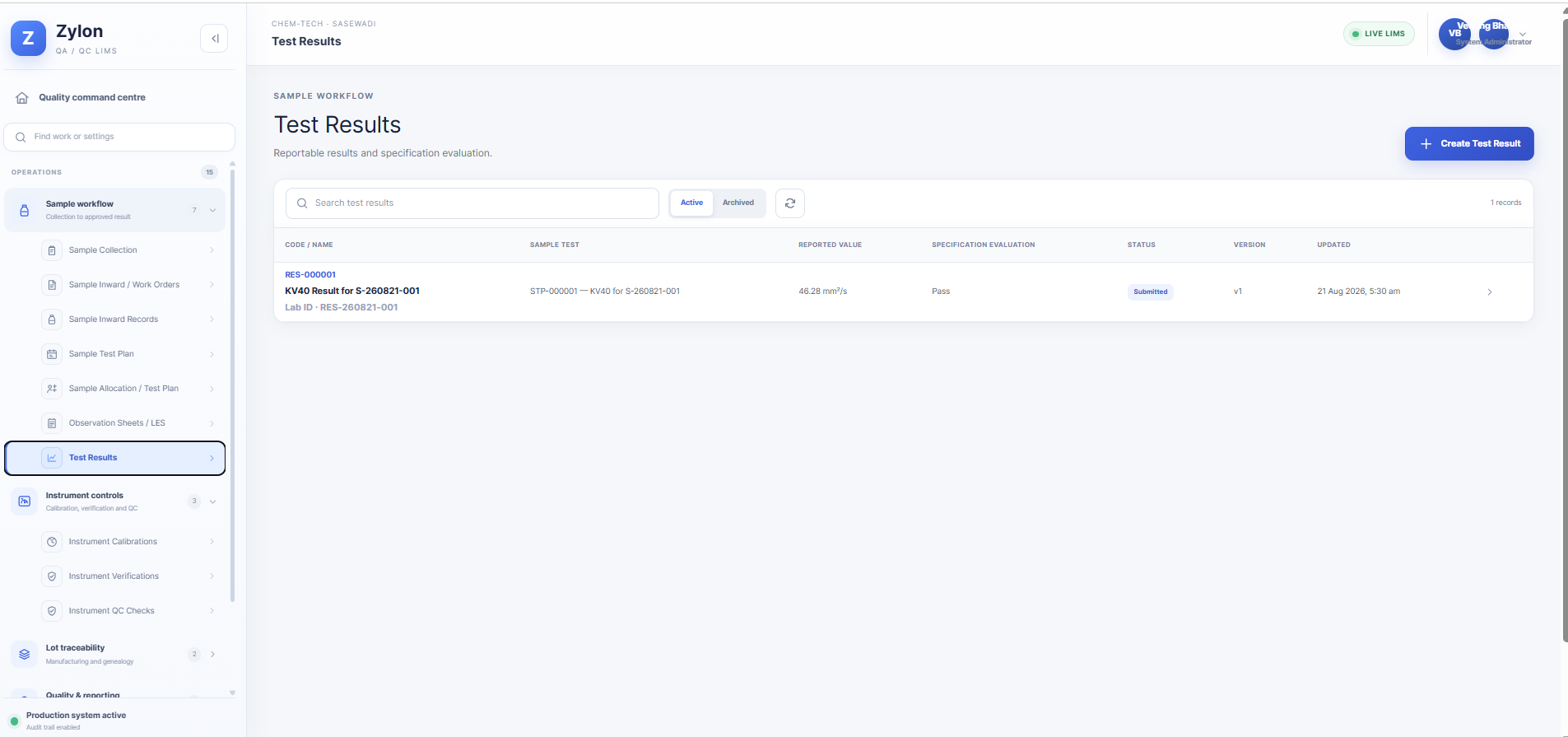Screen dimensions: 1568x737
Task: Click the refresh icon beside Archived
Action: [x=790, y=203]
